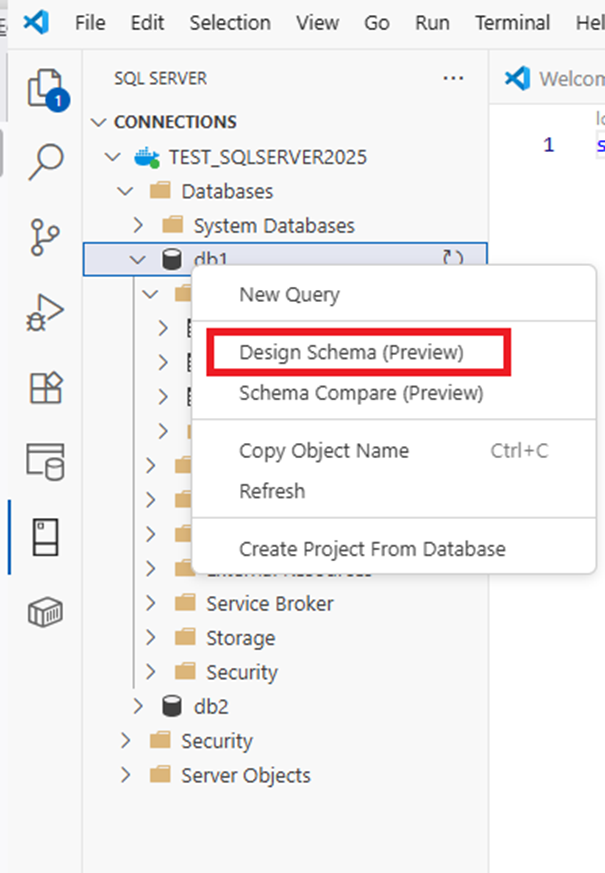Click the db1 database cylinder icon
The height and width of the screenshot is (873, 605).
pos(171,259)
